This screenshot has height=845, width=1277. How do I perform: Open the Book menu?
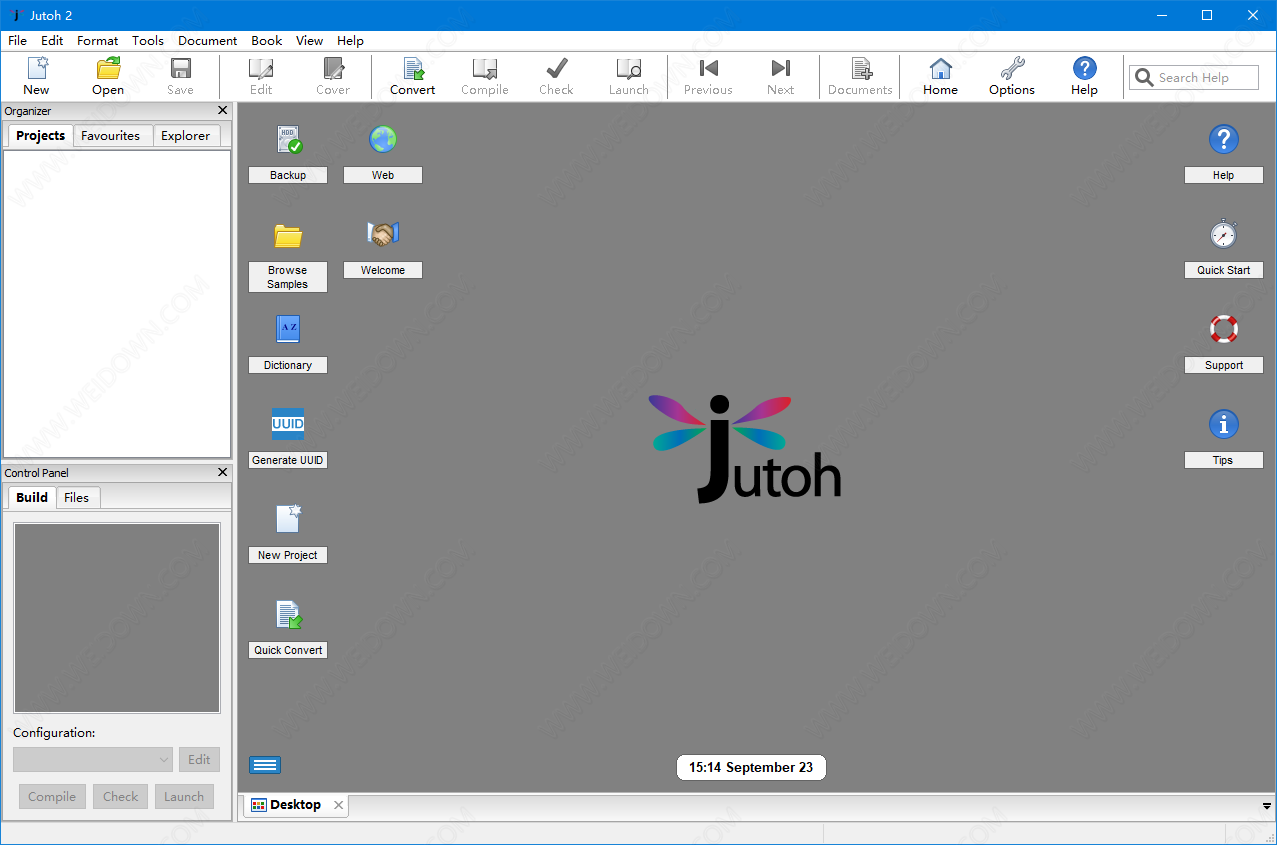[267, 41]
